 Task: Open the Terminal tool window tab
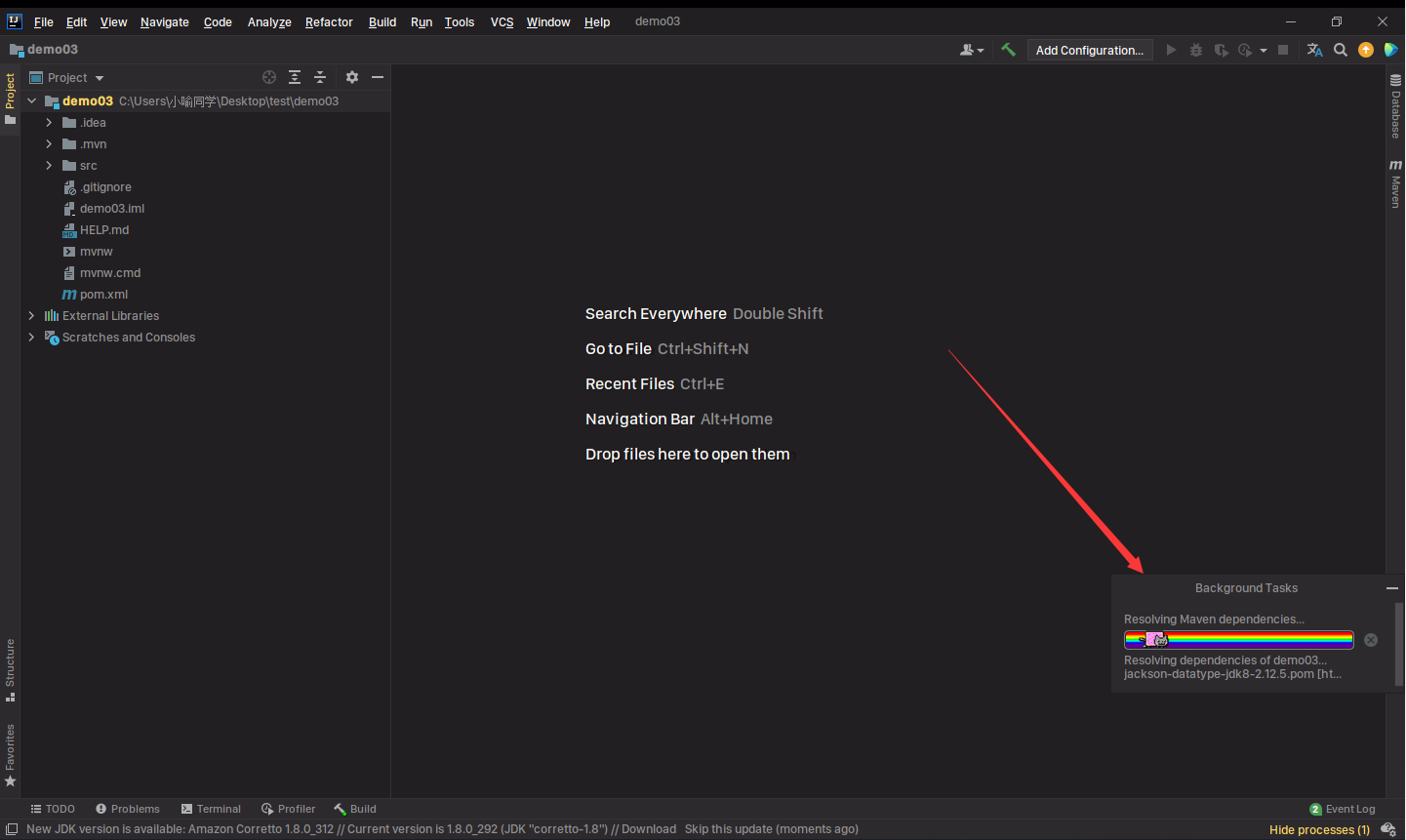coord(211,809)
